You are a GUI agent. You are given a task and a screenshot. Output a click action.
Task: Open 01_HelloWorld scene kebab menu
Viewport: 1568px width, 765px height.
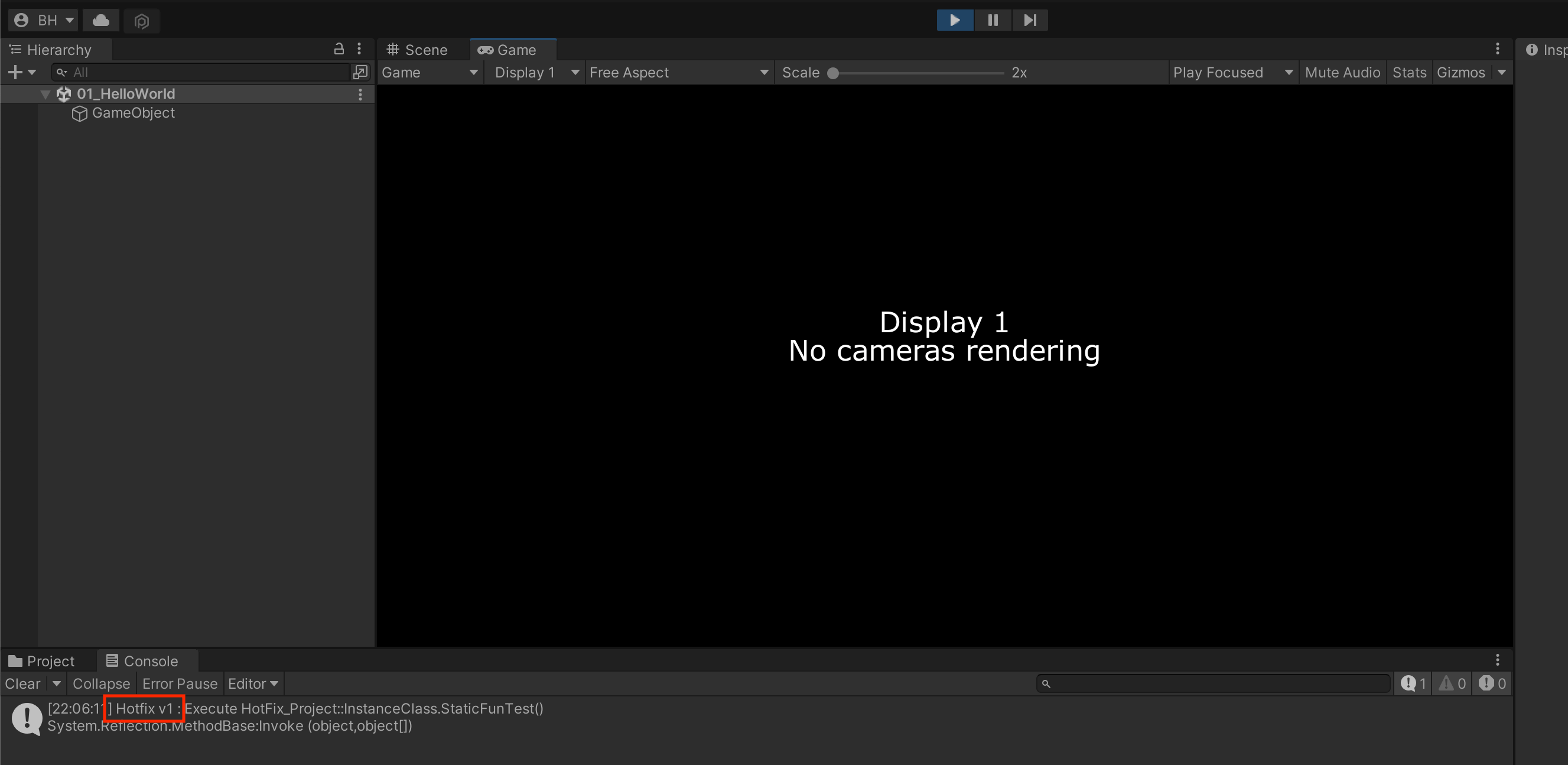pos(360,95)
